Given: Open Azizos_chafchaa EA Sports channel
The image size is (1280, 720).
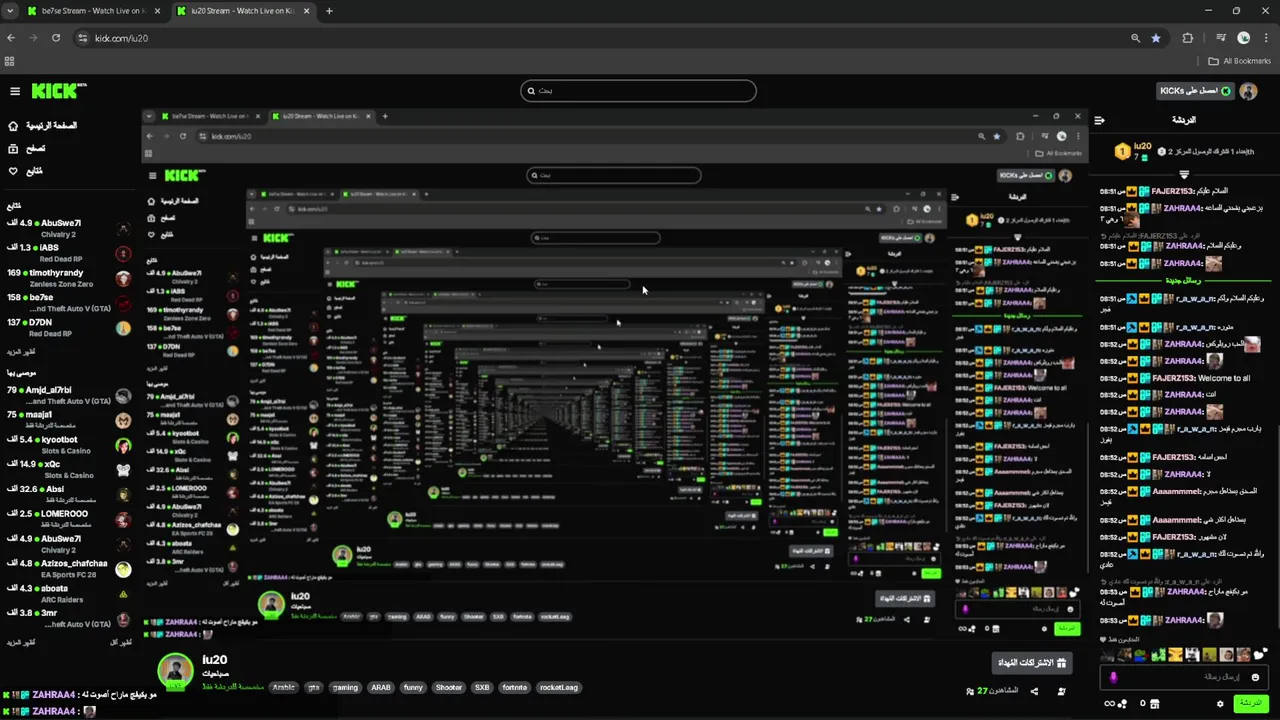Looking at the screenshot, I should (68, 569).
